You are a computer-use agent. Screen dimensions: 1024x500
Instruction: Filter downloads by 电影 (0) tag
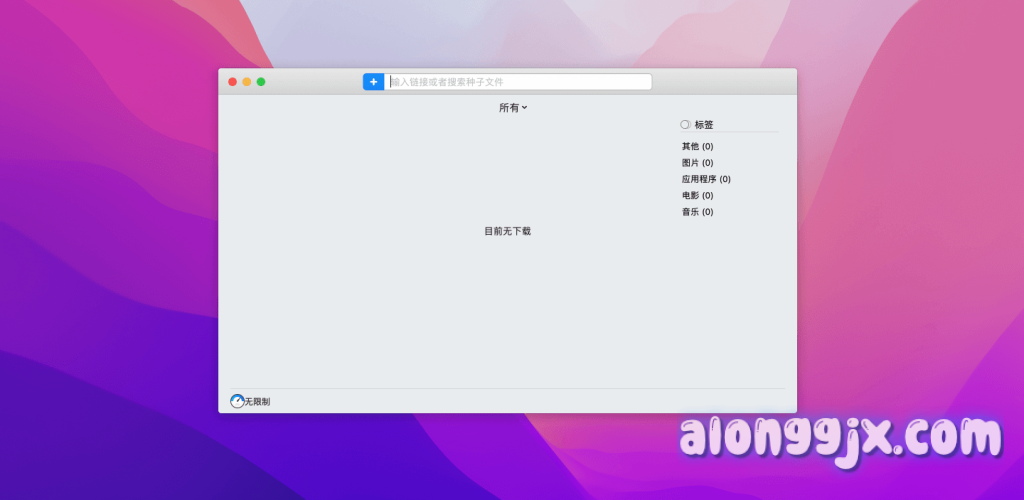(x=697, y=196)
